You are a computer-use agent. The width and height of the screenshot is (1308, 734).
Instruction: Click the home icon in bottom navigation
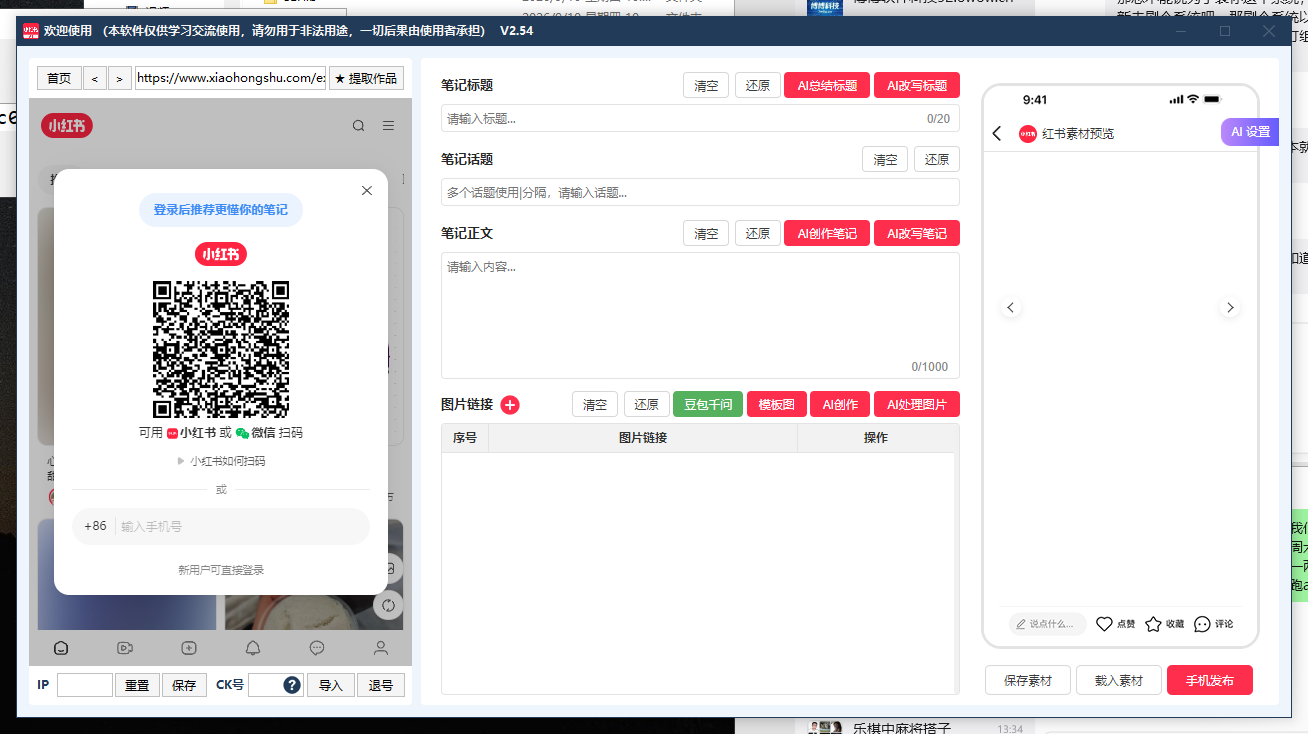pyautogui.click(x=61, y=648)
